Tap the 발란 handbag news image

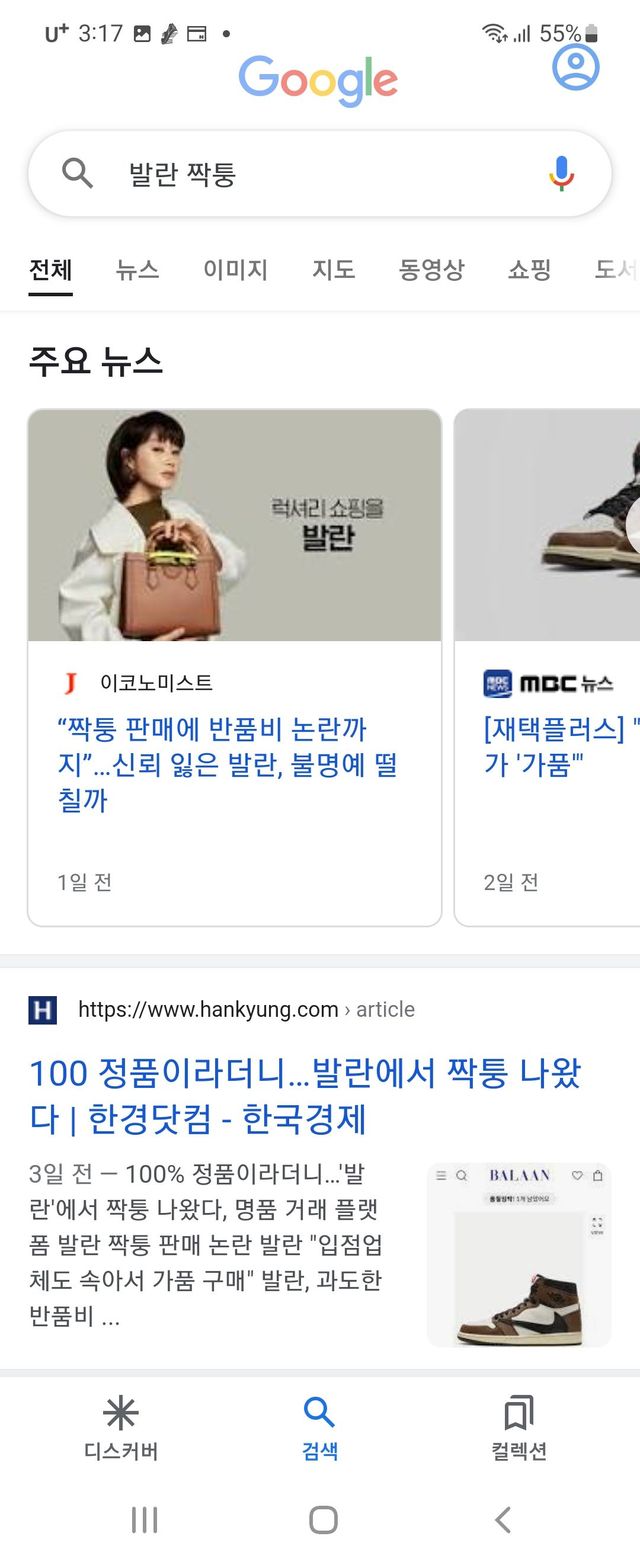(x=234, y=525)
